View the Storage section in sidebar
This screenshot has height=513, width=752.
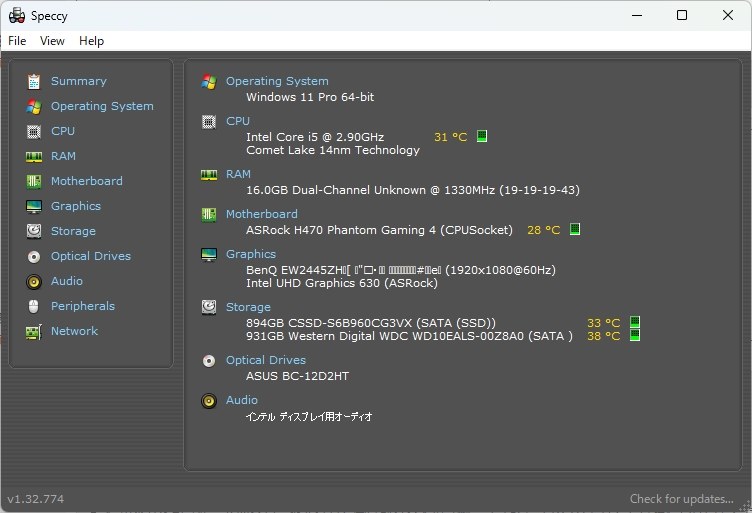73,231
